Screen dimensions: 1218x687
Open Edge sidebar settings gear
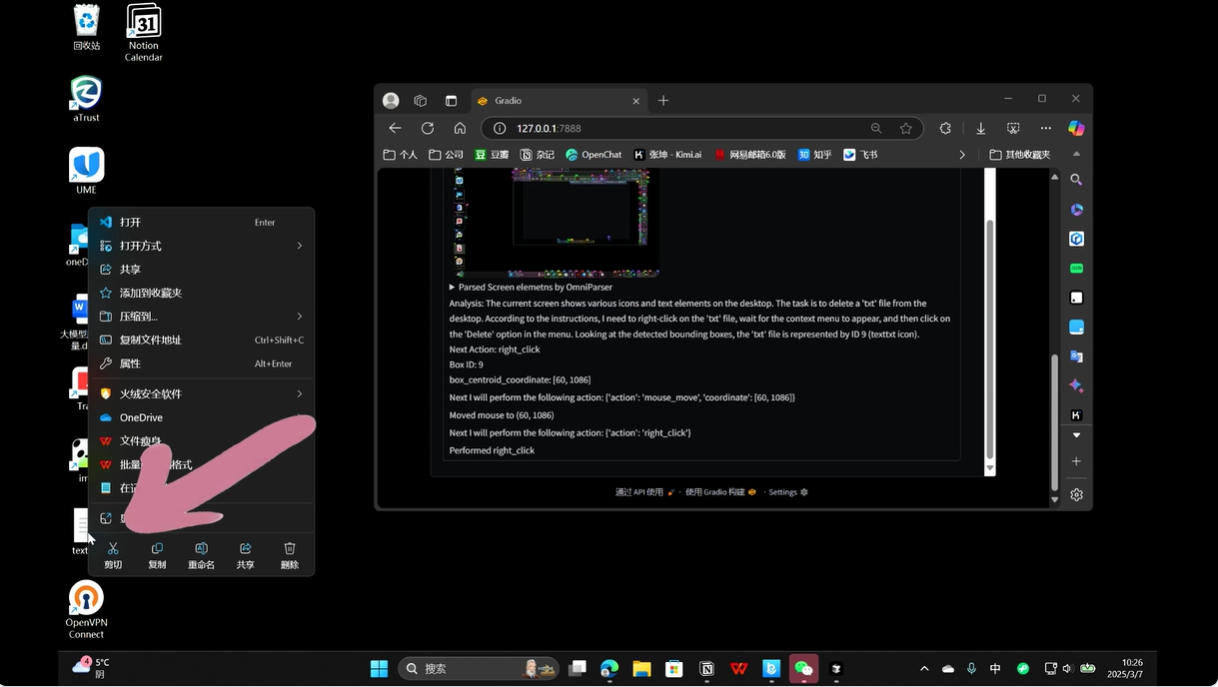click(x=1076, y=495)
